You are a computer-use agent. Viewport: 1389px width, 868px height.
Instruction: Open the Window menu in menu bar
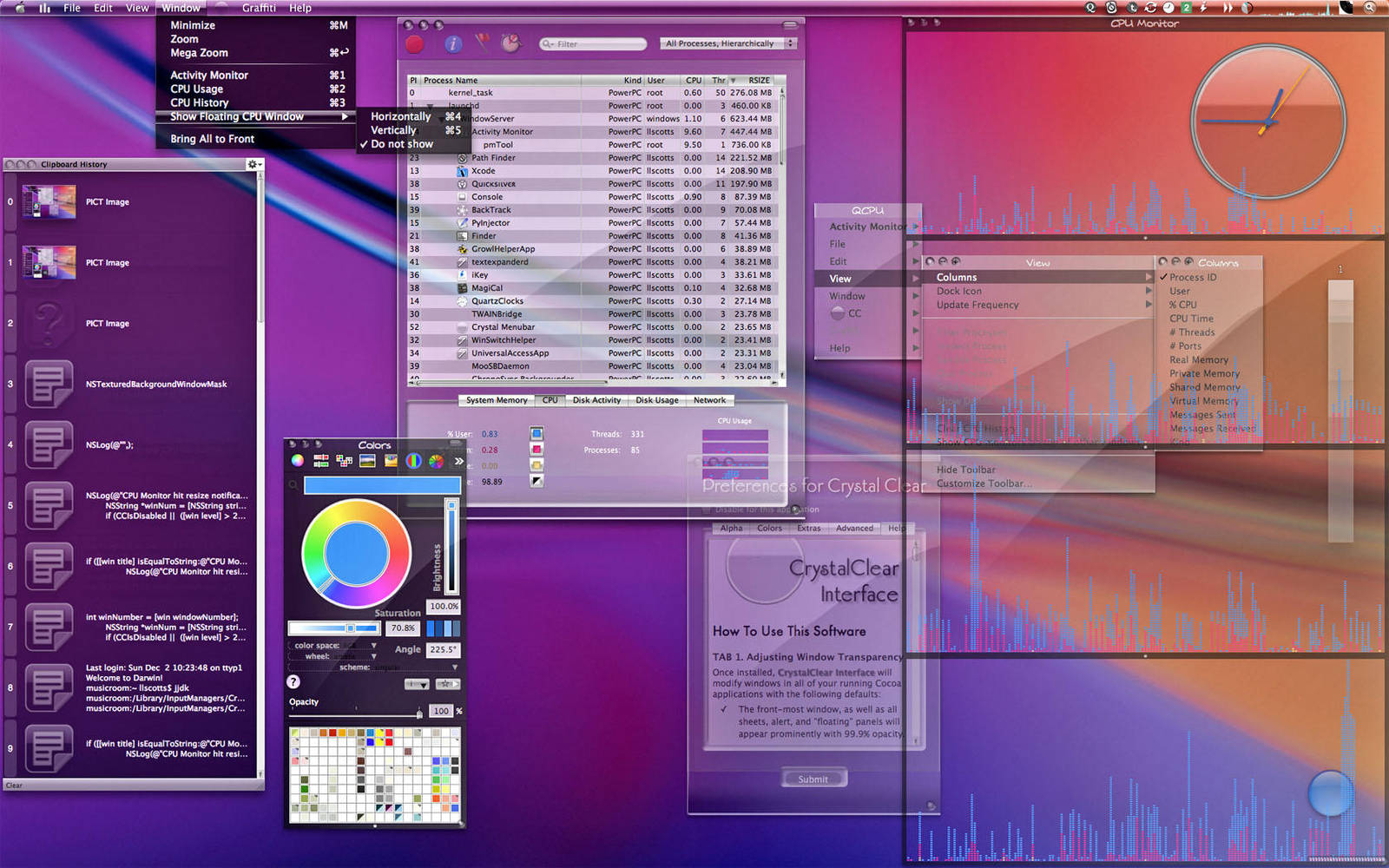click(x=181, y=7)
